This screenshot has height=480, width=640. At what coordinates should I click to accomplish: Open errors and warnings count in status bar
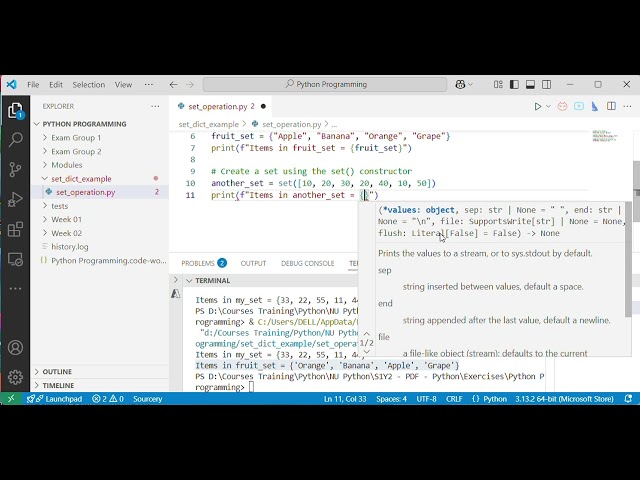pos(108,399)
